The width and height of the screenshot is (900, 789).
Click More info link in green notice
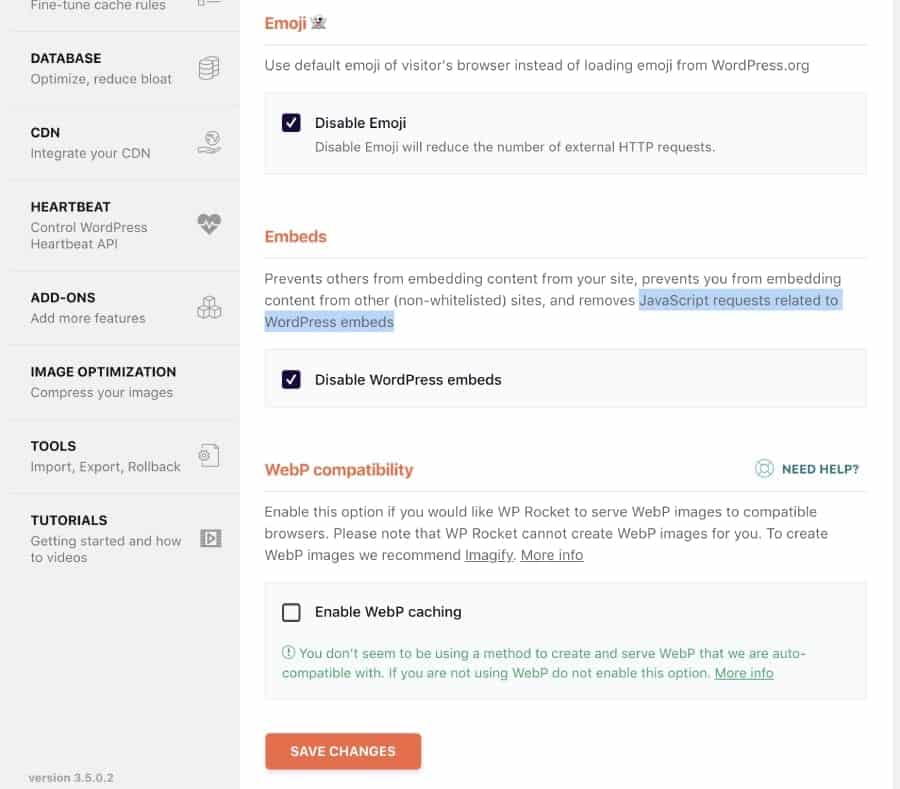[x=743, y=673]
